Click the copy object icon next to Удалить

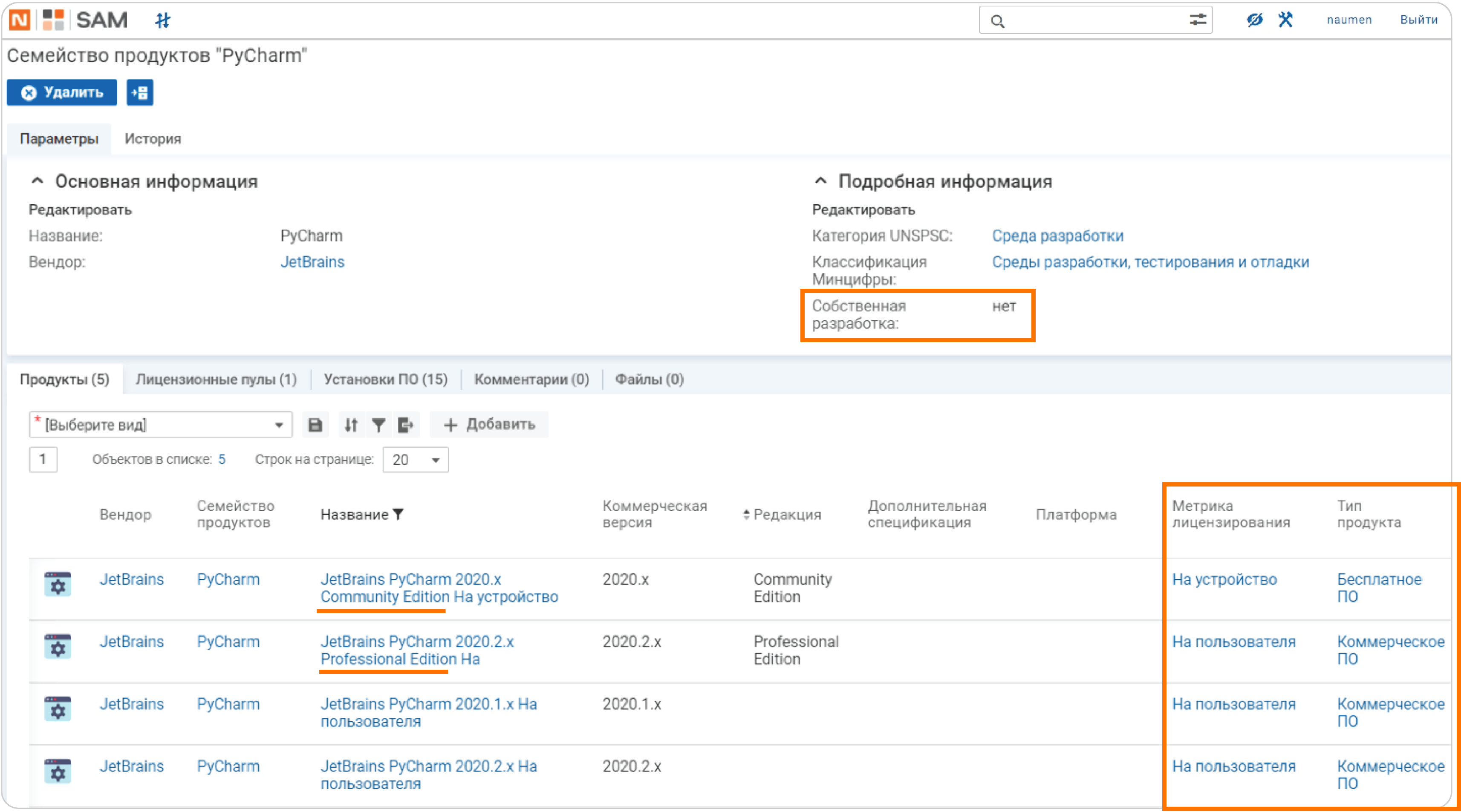click(x=139, y=92)
